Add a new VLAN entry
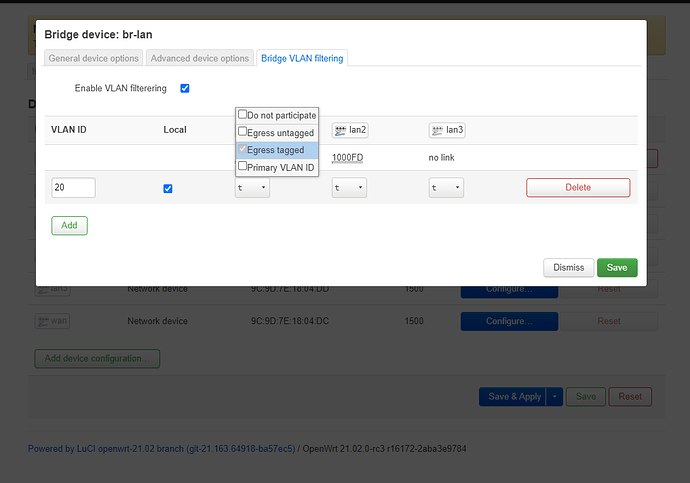 tap(70, 226)
